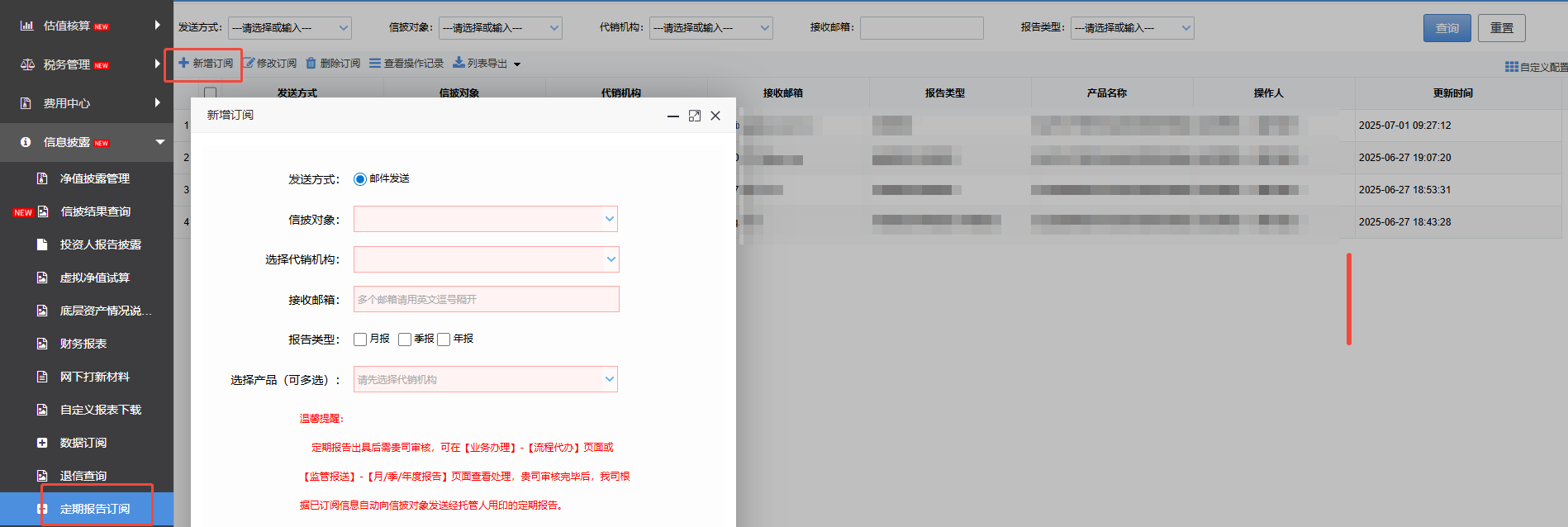1568x527 pixels.
Task: Click the 费用中心 document icon
Action: pyautogui.click(x=26, y=103)
